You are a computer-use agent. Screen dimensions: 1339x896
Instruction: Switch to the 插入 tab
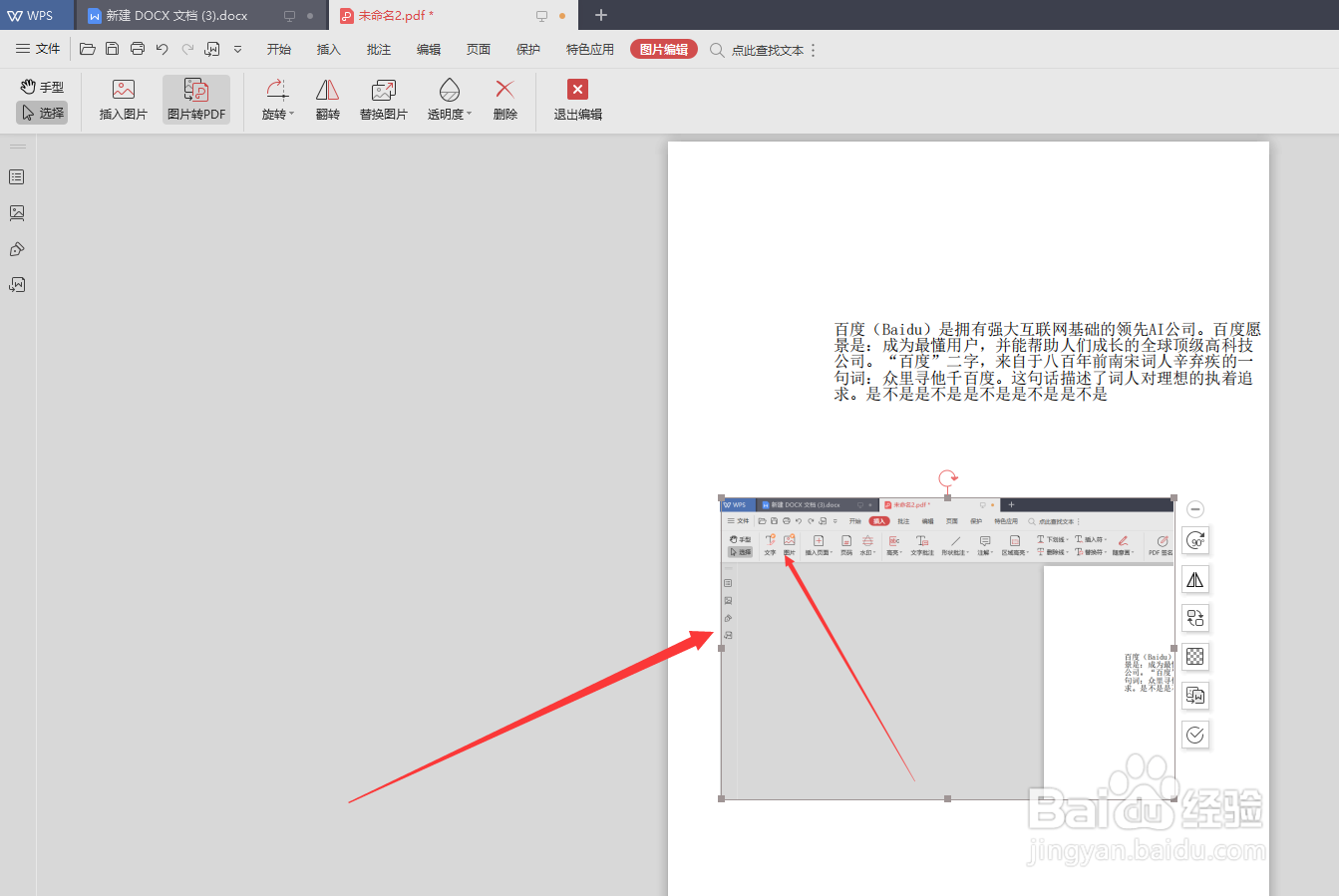coord(329,49)
